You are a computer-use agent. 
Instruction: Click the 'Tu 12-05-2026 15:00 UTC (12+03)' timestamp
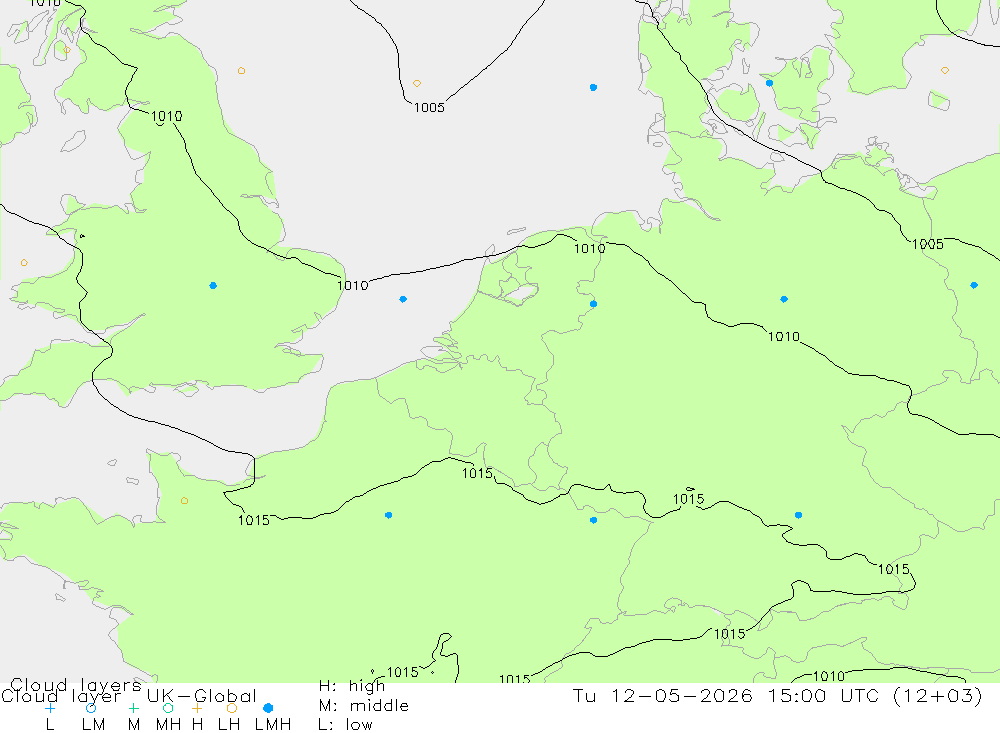(777, 695)
